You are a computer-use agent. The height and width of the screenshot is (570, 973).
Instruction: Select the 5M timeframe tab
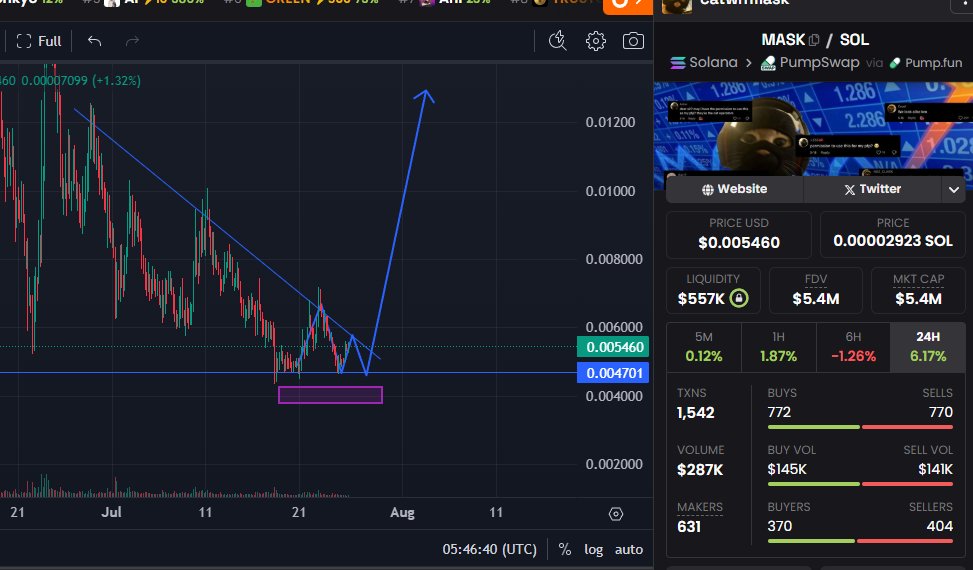click(704, 347)
